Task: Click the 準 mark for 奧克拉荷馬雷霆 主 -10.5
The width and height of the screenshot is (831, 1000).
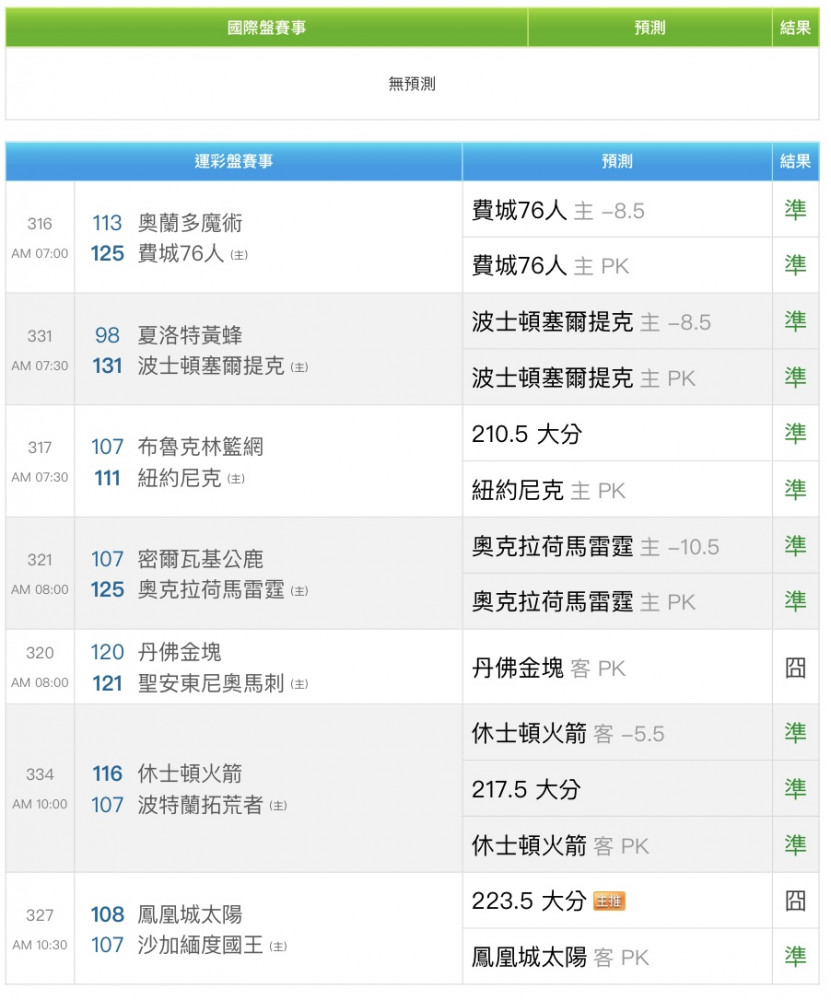Action: (x=795, y=546)
